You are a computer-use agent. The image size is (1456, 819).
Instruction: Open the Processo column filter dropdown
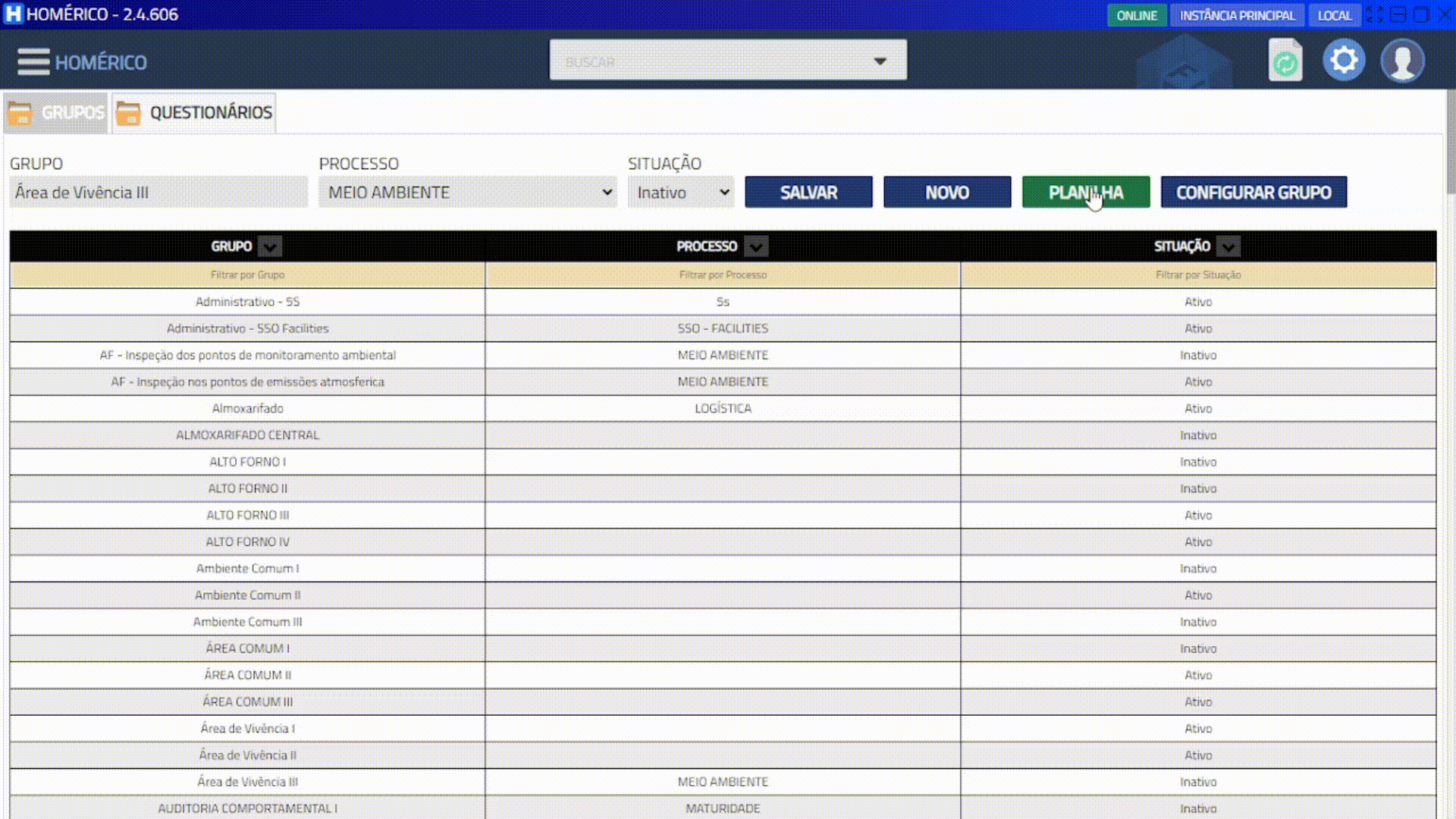(x=755, y=246)
